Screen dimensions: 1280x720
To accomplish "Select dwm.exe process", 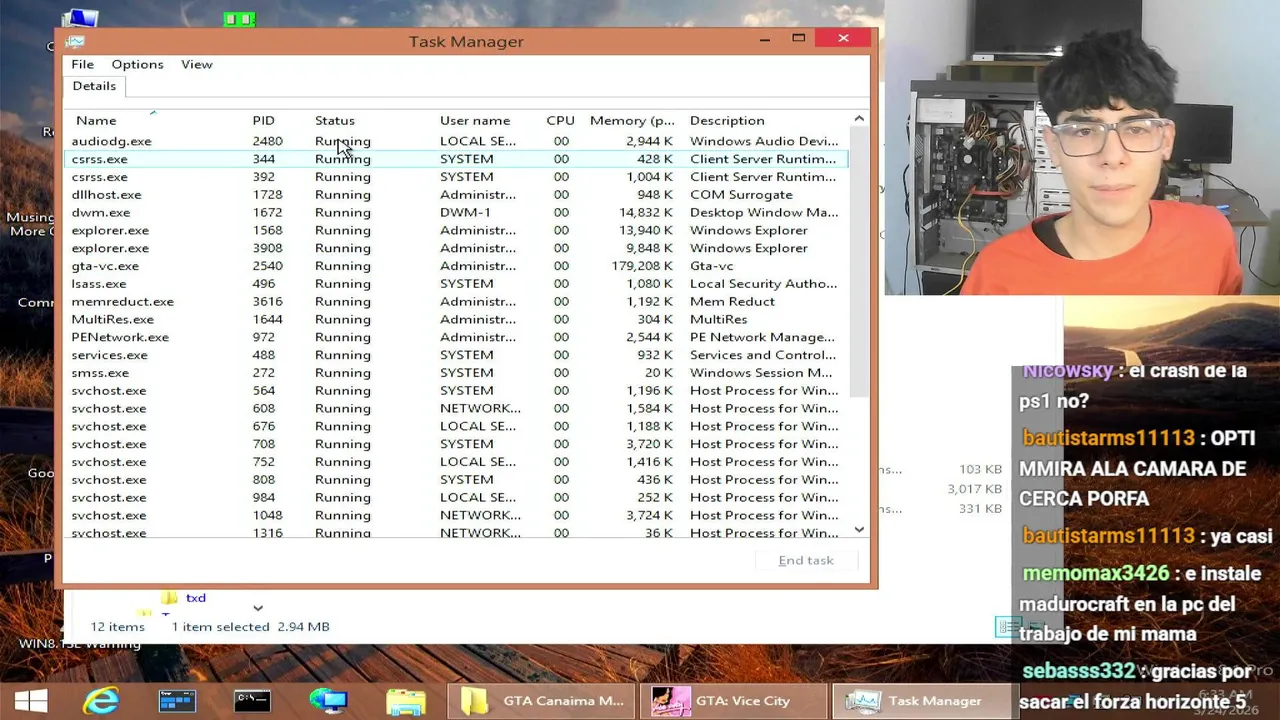I will click(457, 212).
